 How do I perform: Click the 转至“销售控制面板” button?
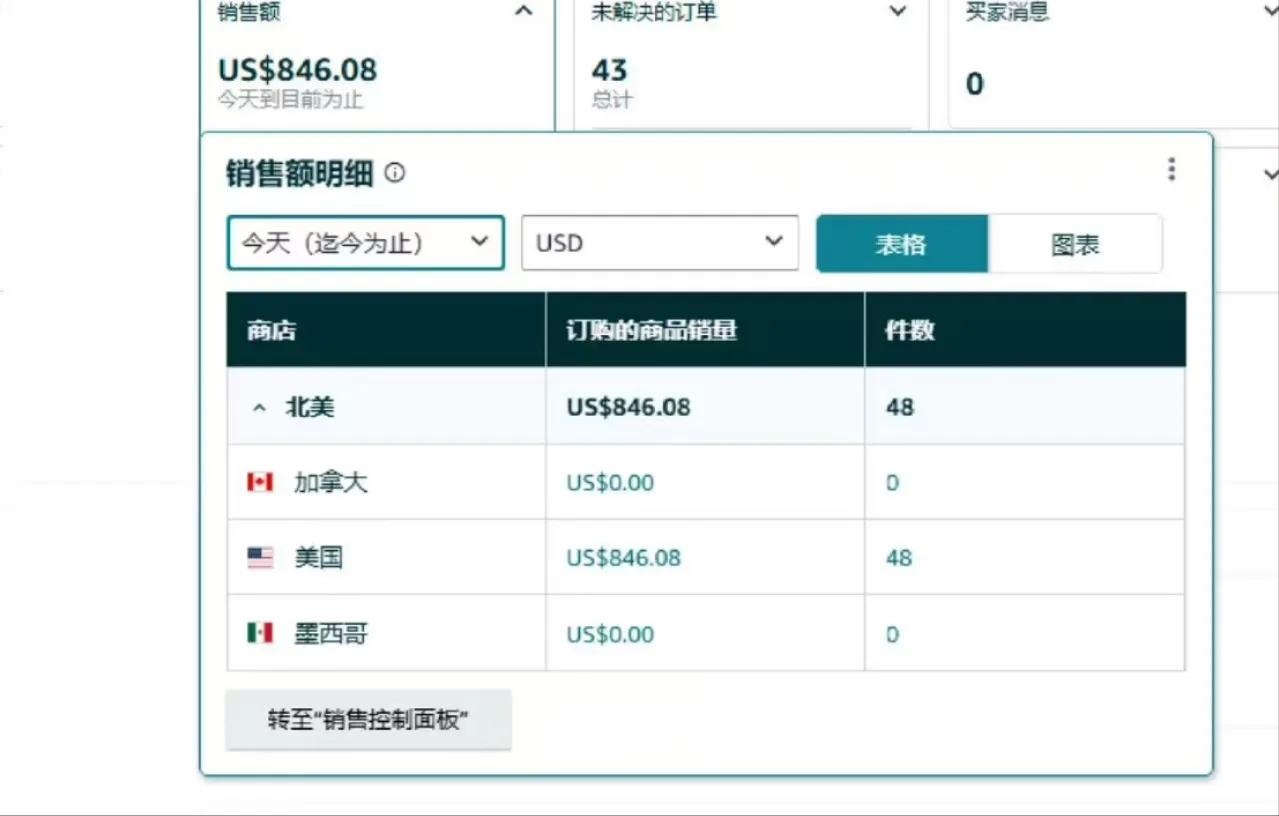(368, 720)
